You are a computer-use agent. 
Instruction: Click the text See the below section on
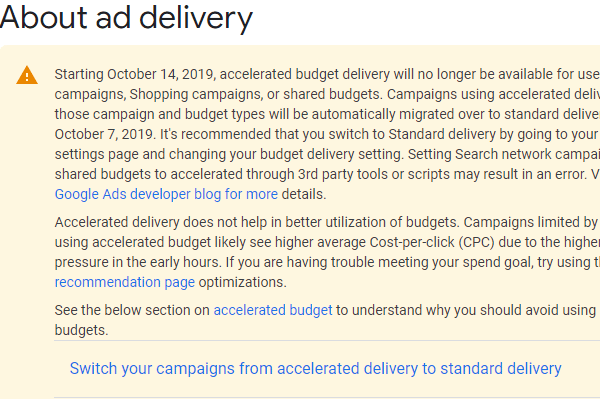pos(131,310)
